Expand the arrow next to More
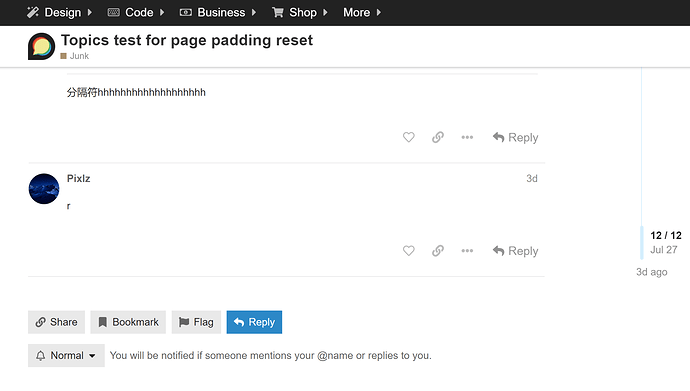690x391 pixels. click(x=378, y=12)
